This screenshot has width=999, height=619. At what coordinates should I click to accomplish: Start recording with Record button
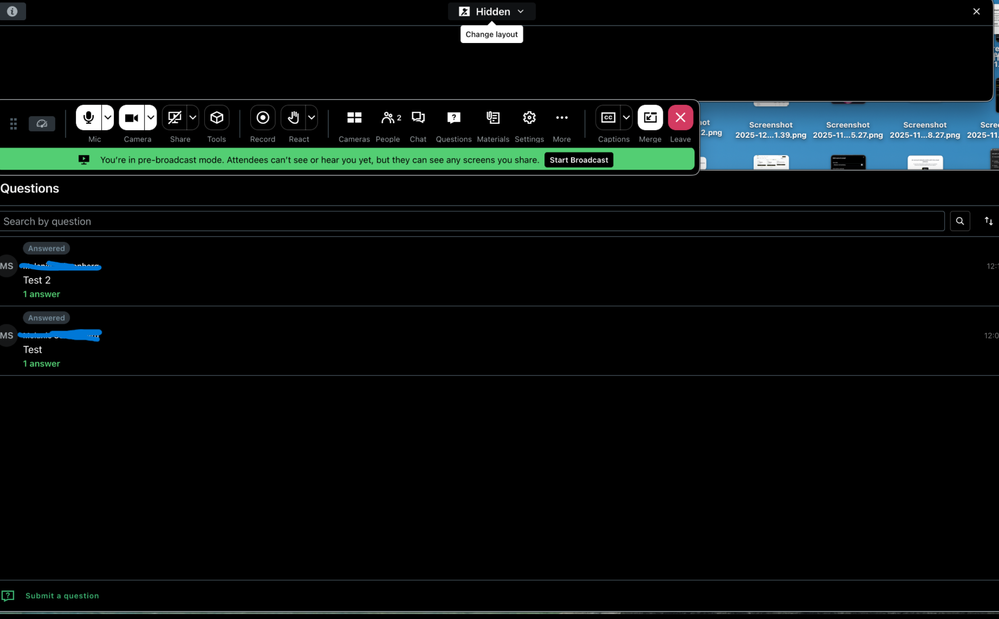(x=263, y=118)
